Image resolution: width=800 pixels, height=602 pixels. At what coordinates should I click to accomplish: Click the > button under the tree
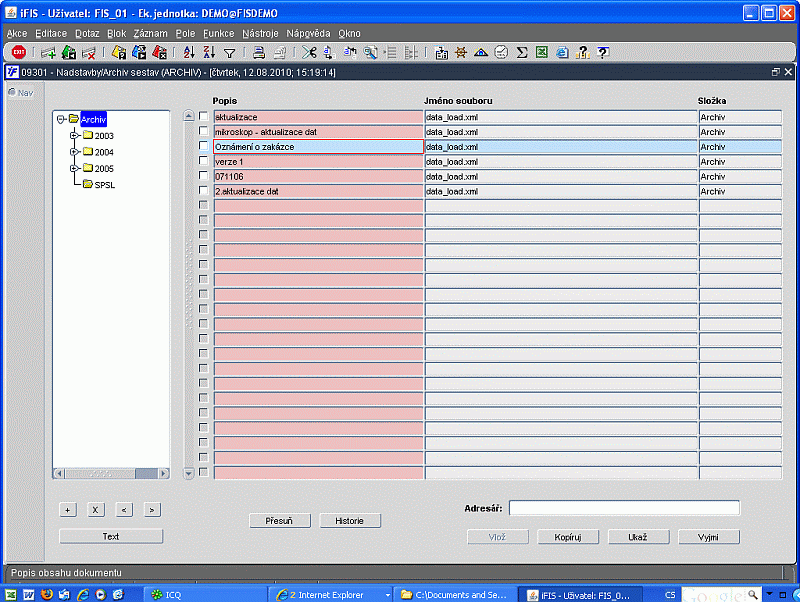tap(152, 510)
